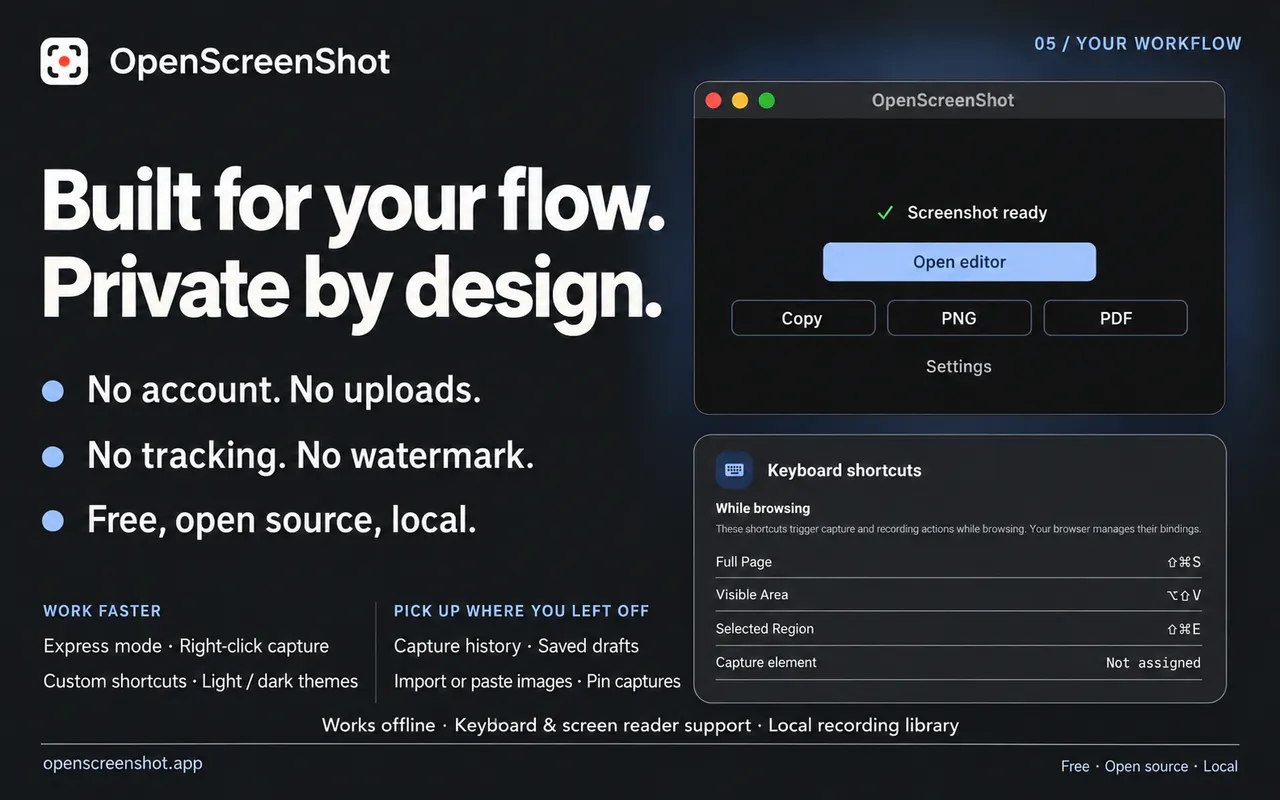Visit the openscreenshot.app link
The image size is (1280, 800).
pos(123,763)
